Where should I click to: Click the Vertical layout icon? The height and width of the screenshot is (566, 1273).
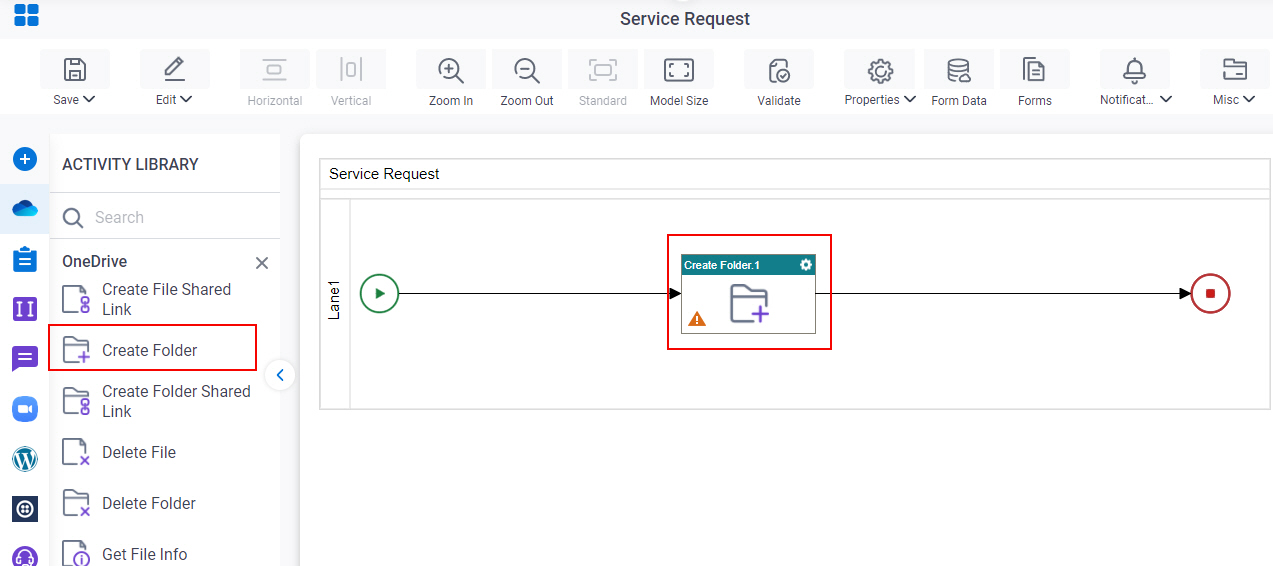click(350, 69)
